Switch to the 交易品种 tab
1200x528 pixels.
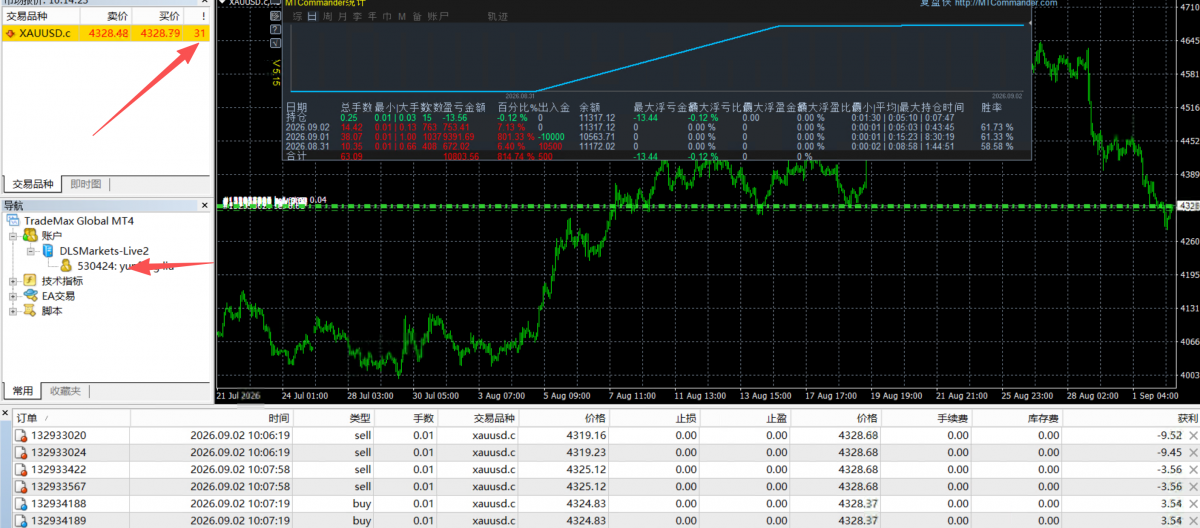[x=33, y=184]
